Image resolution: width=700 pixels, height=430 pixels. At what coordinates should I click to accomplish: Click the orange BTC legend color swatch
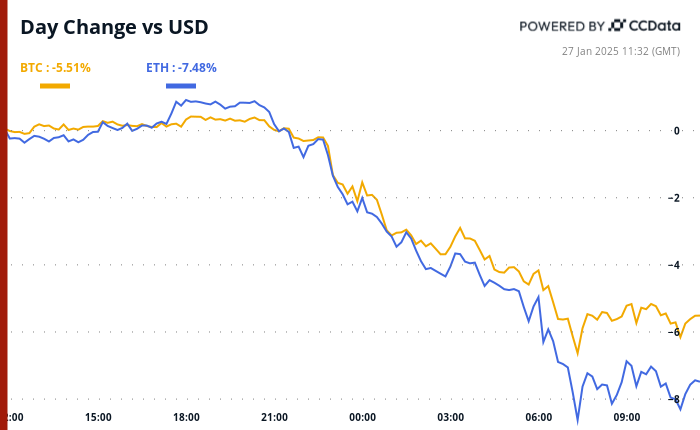pyautogui.click(x=55, y=85)
